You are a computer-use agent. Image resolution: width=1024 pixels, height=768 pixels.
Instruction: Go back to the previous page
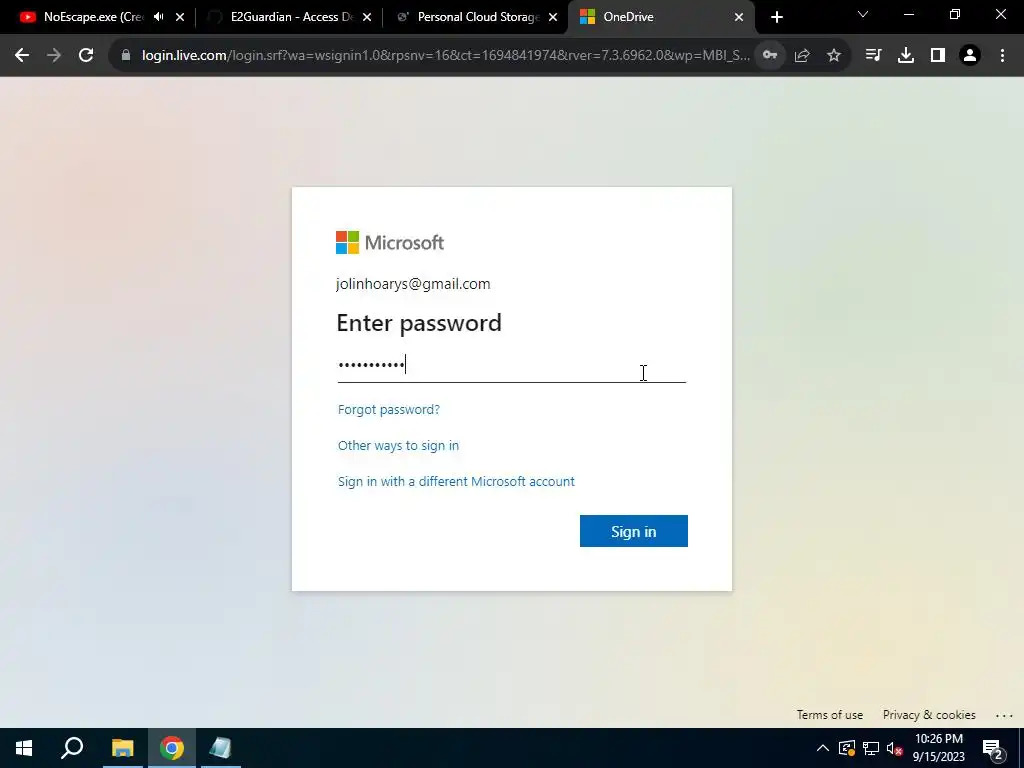(22, 56)
